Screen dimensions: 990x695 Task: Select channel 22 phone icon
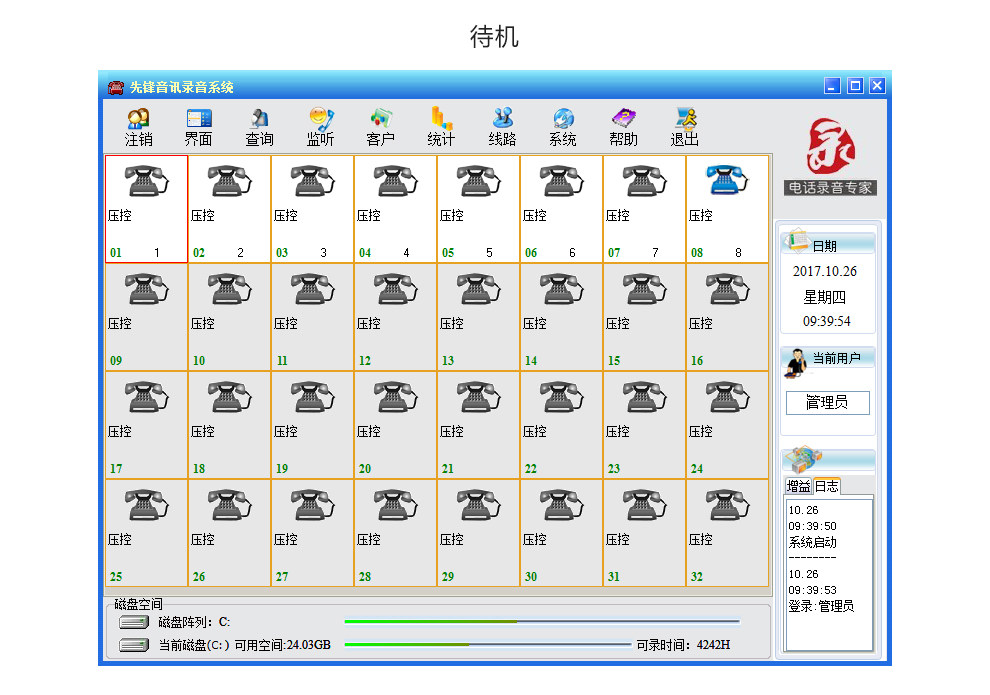point(562,397)
